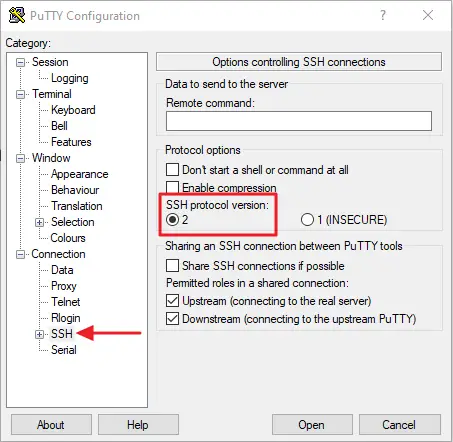Choose SSH protocol version 2 radio
The image size is (453, 442).
pos(173,220)
